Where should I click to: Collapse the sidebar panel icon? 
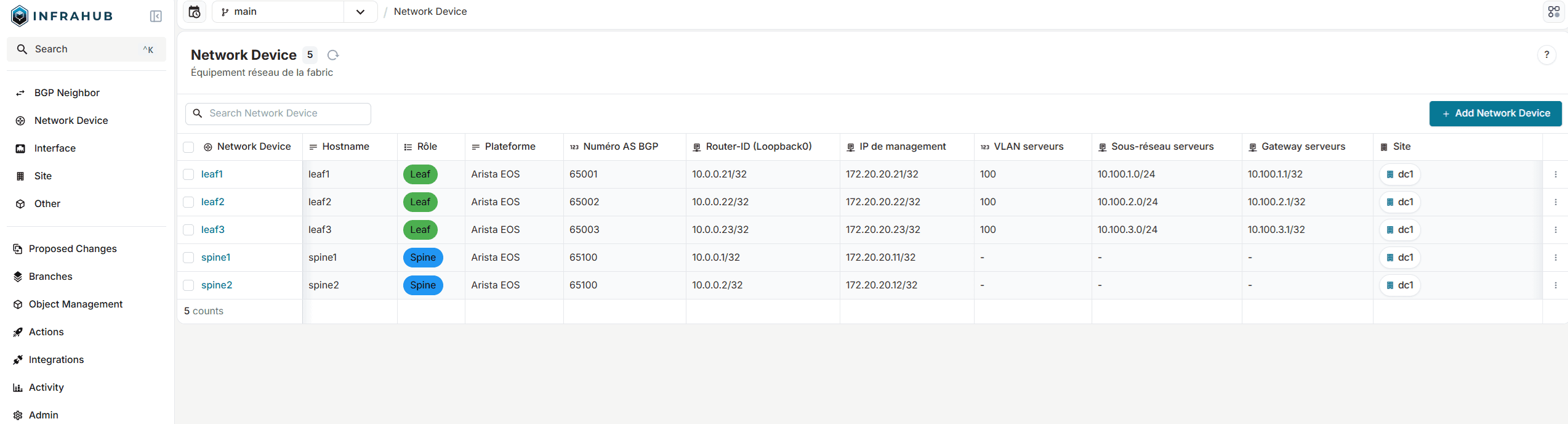(x=156, y=16)
